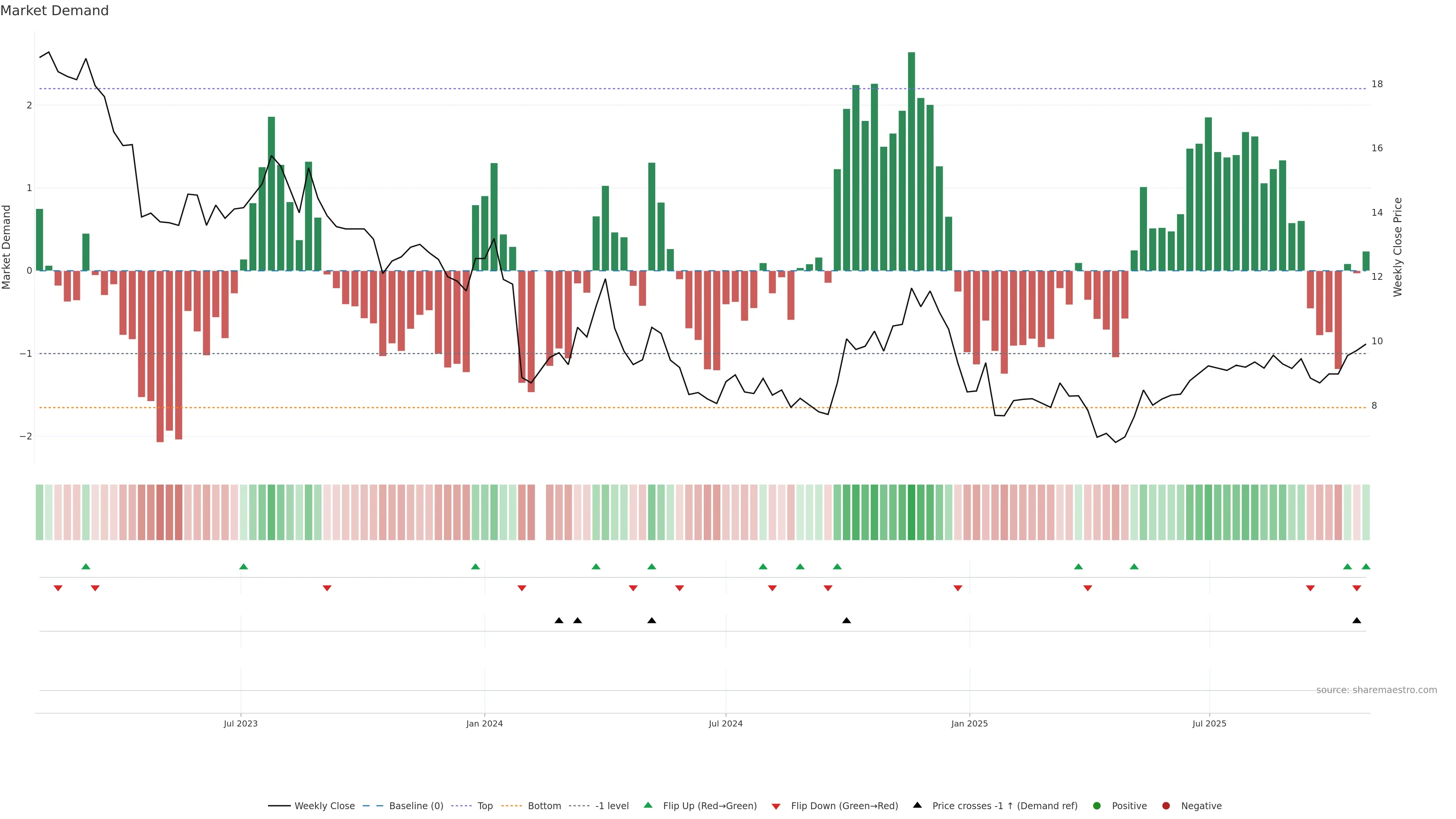This screenshot has width=1456, height=819.
Task: Click the first green flip-up triangle marker
Action: [x=86, y=566]
